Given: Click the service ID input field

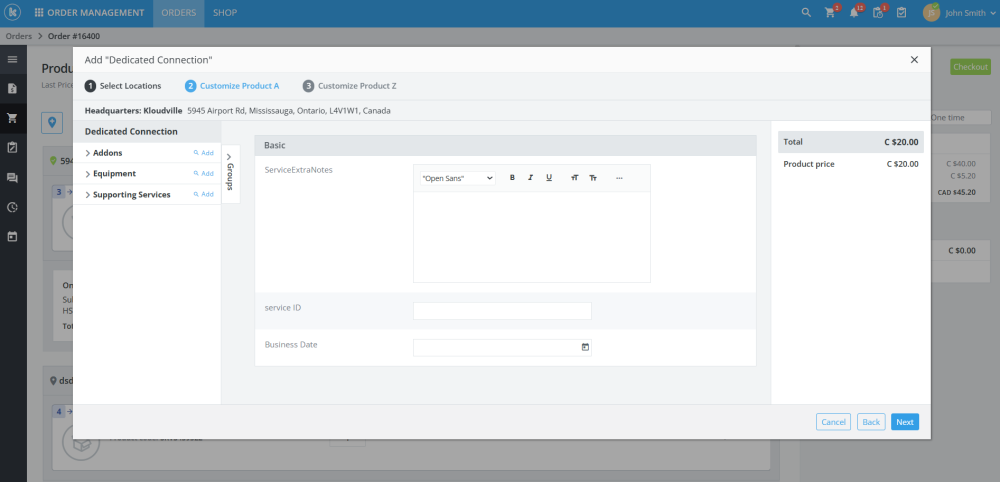Looking at the screenshot, I should (503, 311).
